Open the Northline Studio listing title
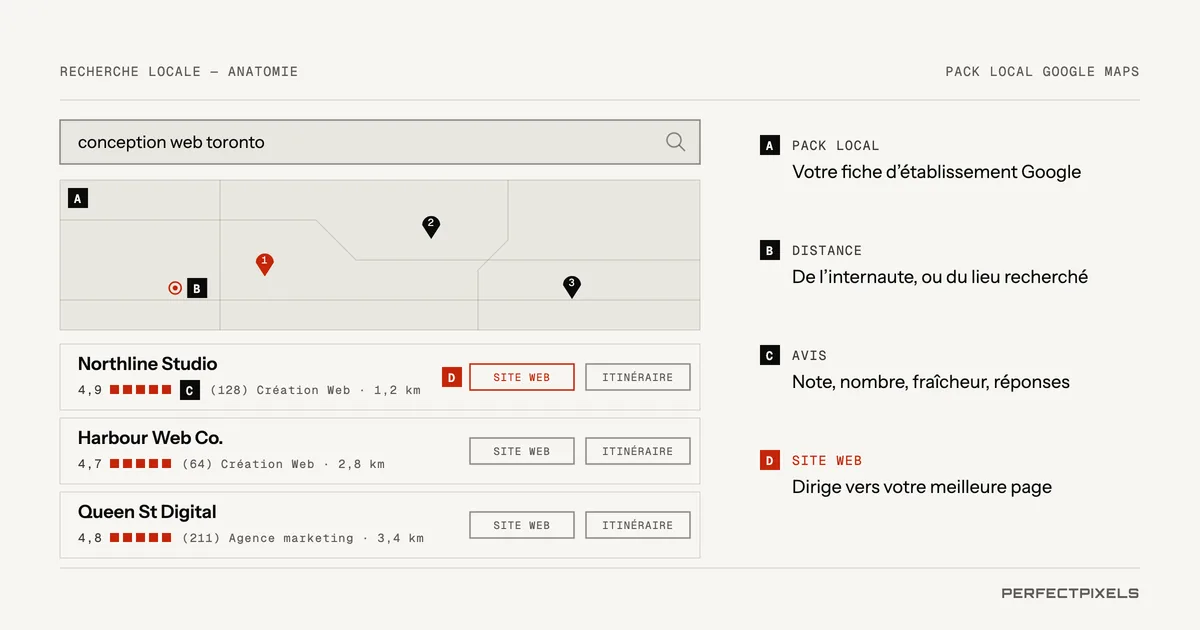 [x=147, y=364]
